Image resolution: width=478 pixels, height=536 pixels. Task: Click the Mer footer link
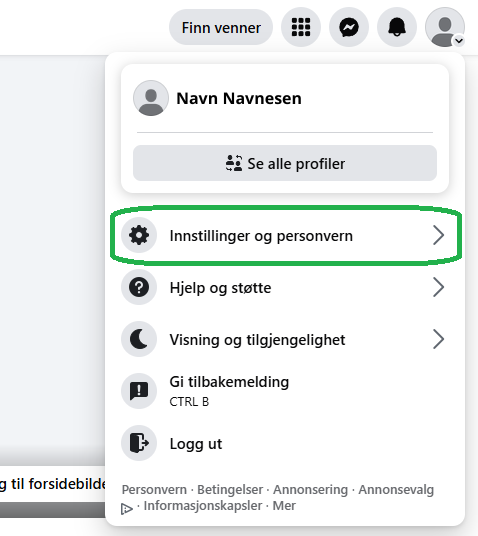coord(284,505)
